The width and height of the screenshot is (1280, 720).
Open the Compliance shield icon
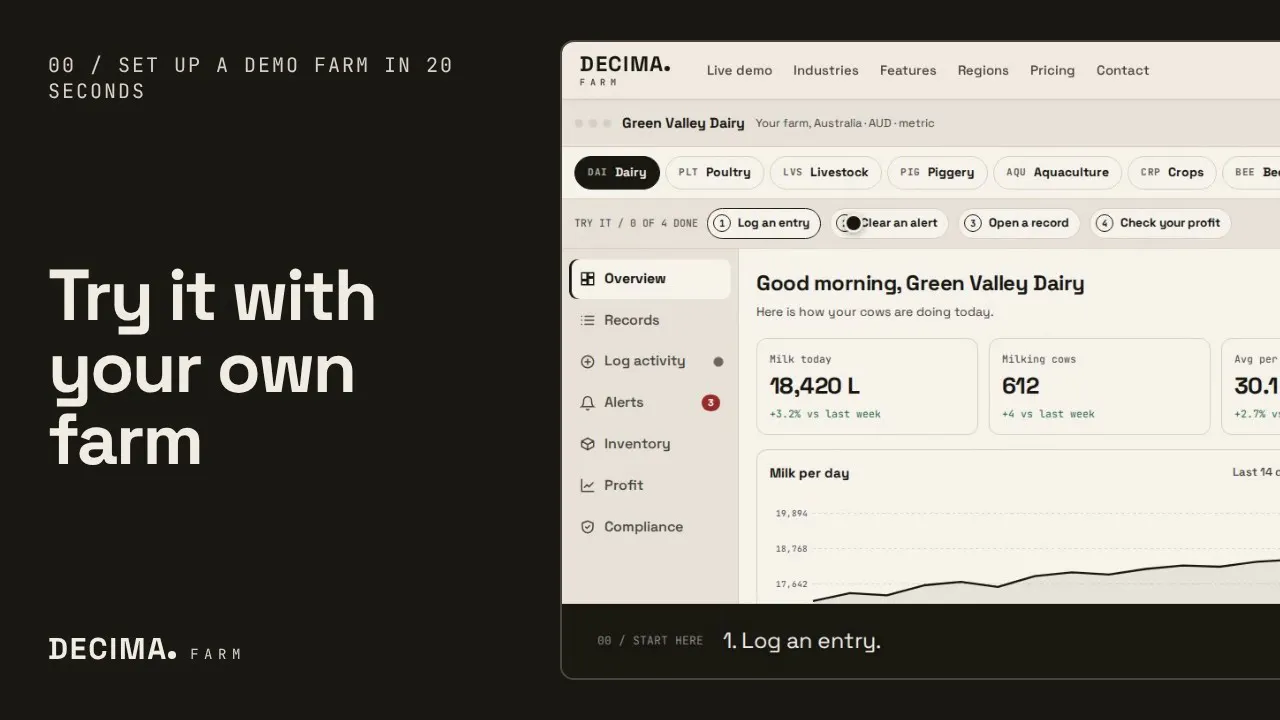click(x=587, y=527)
